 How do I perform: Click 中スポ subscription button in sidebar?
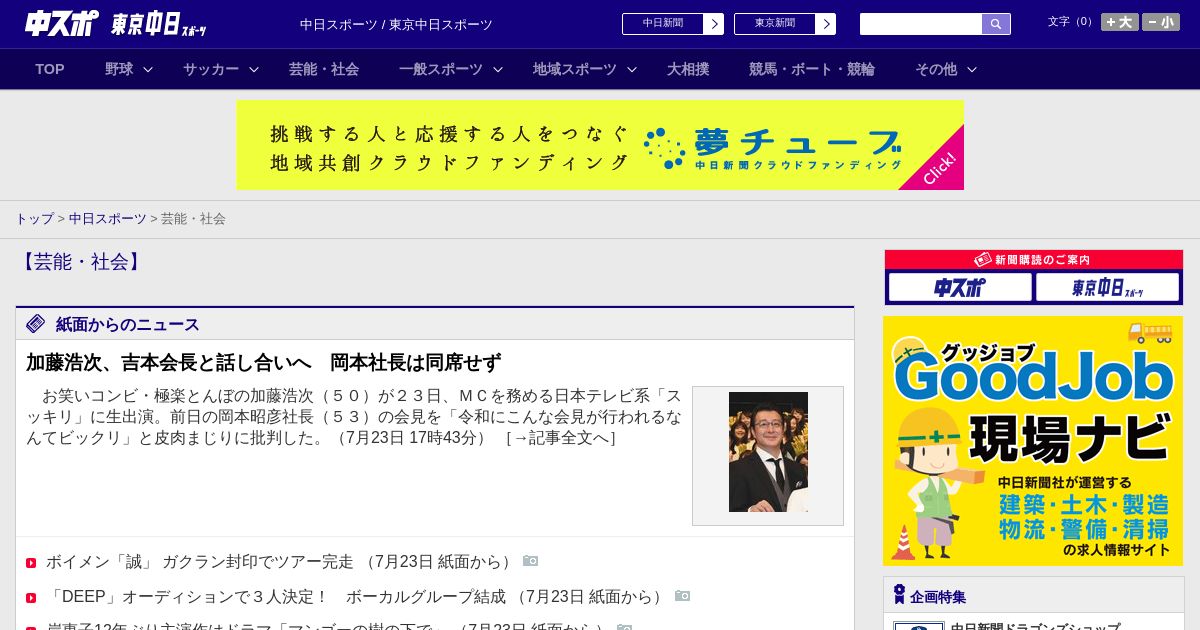click(960, 288)
